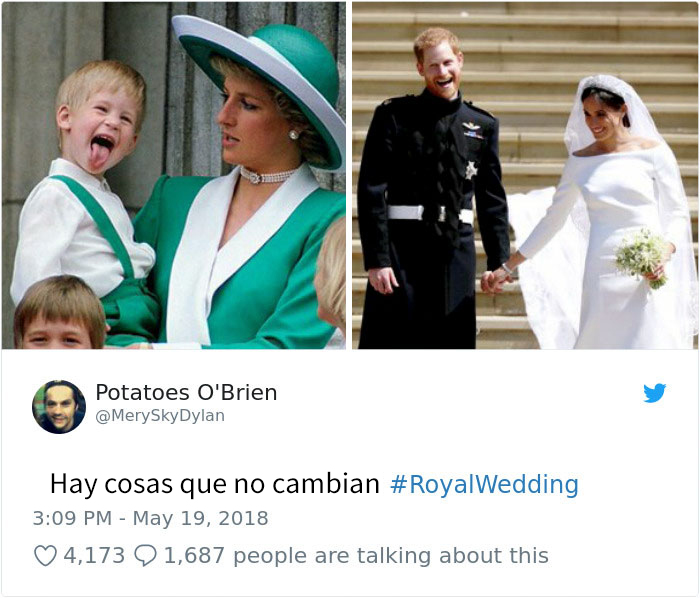The width and height of the screenshot is (700, 598).
Task: Click the reply speech bubble icon
Action: point(146,556)
